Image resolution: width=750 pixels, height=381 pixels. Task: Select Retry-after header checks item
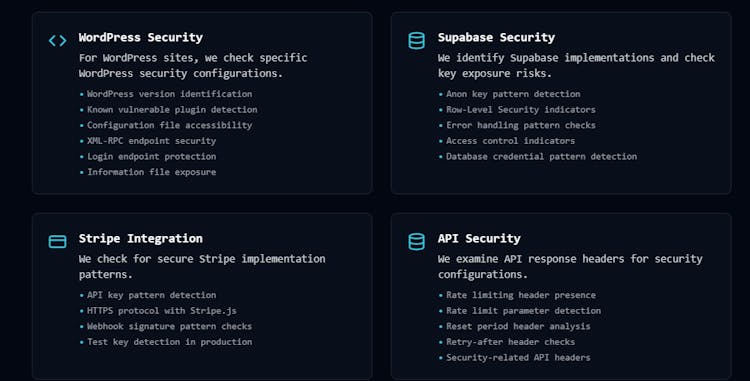(510, 342)
